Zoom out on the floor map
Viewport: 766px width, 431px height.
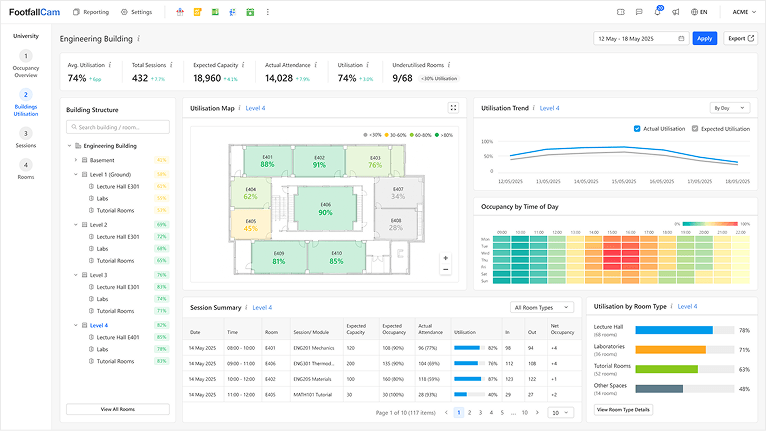click(446, 269)
